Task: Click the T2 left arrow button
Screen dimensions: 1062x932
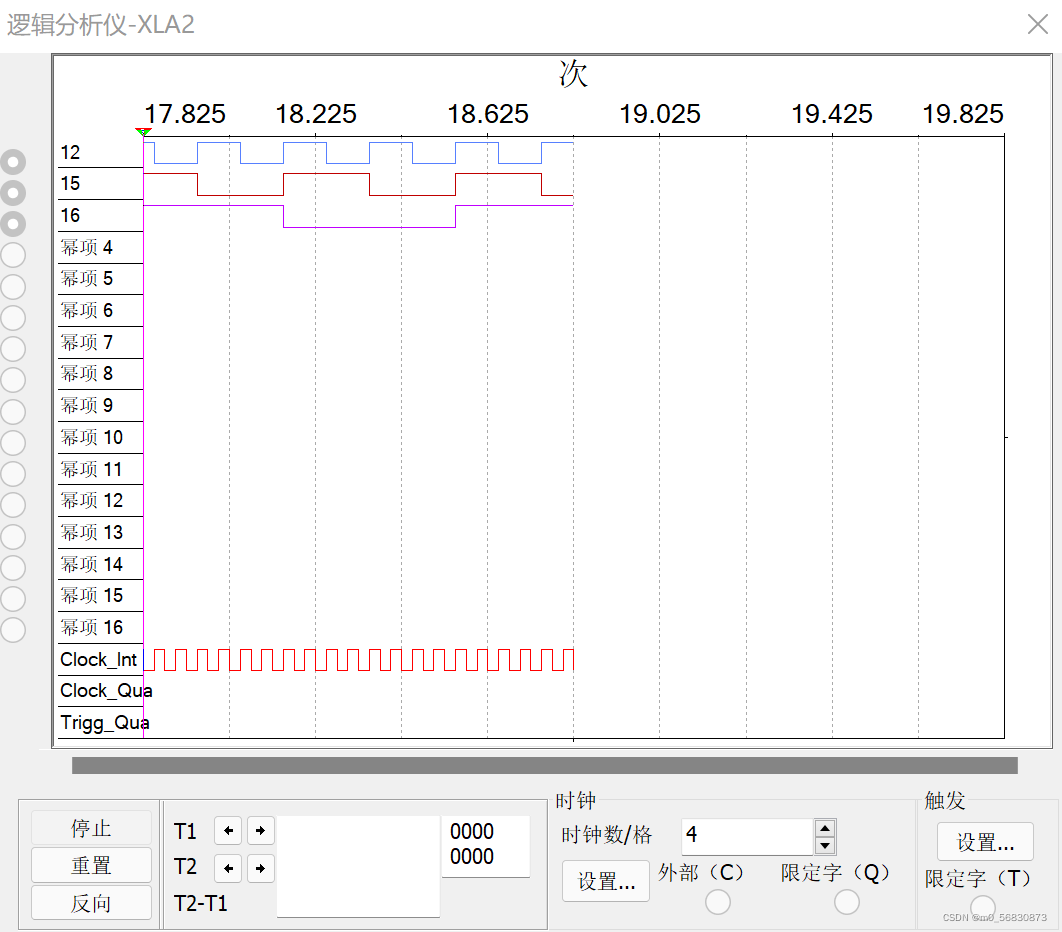Action: (x=228, y=868)
